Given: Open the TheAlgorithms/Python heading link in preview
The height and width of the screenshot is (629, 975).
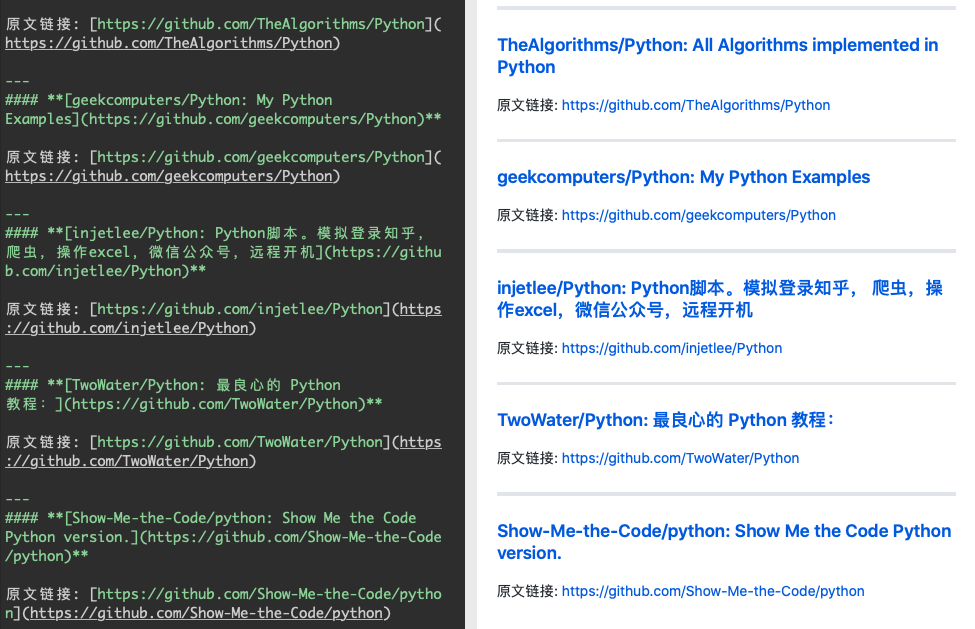Looking at the screenshot, I should click(717, 56).
